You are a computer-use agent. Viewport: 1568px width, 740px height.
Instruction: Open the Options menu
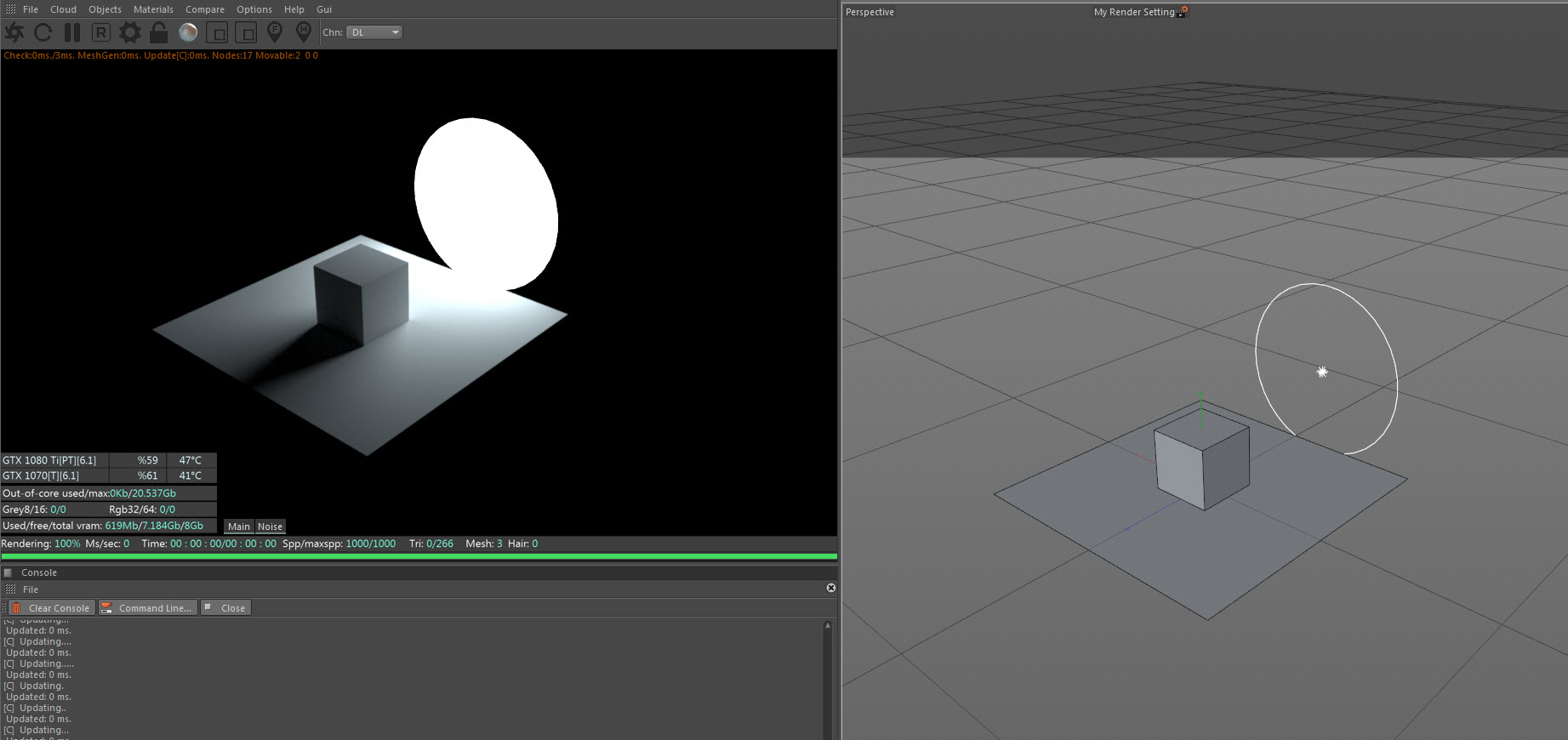coord(254,9)
